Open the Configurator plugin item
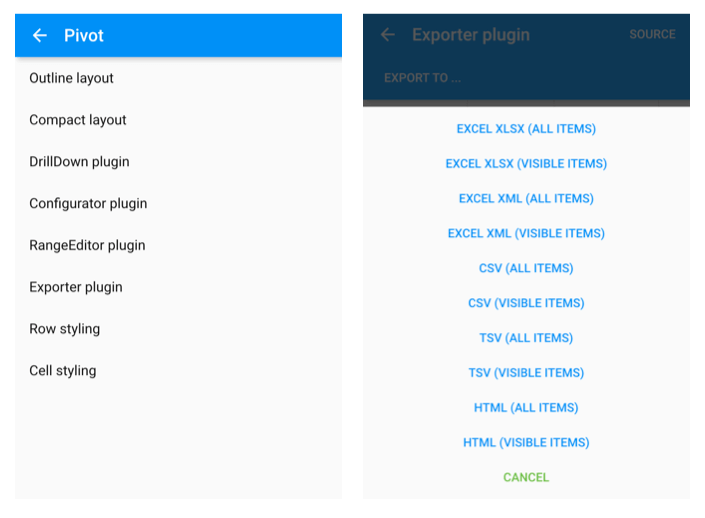Screen dimensions: 705x518 tap(178, 204)
